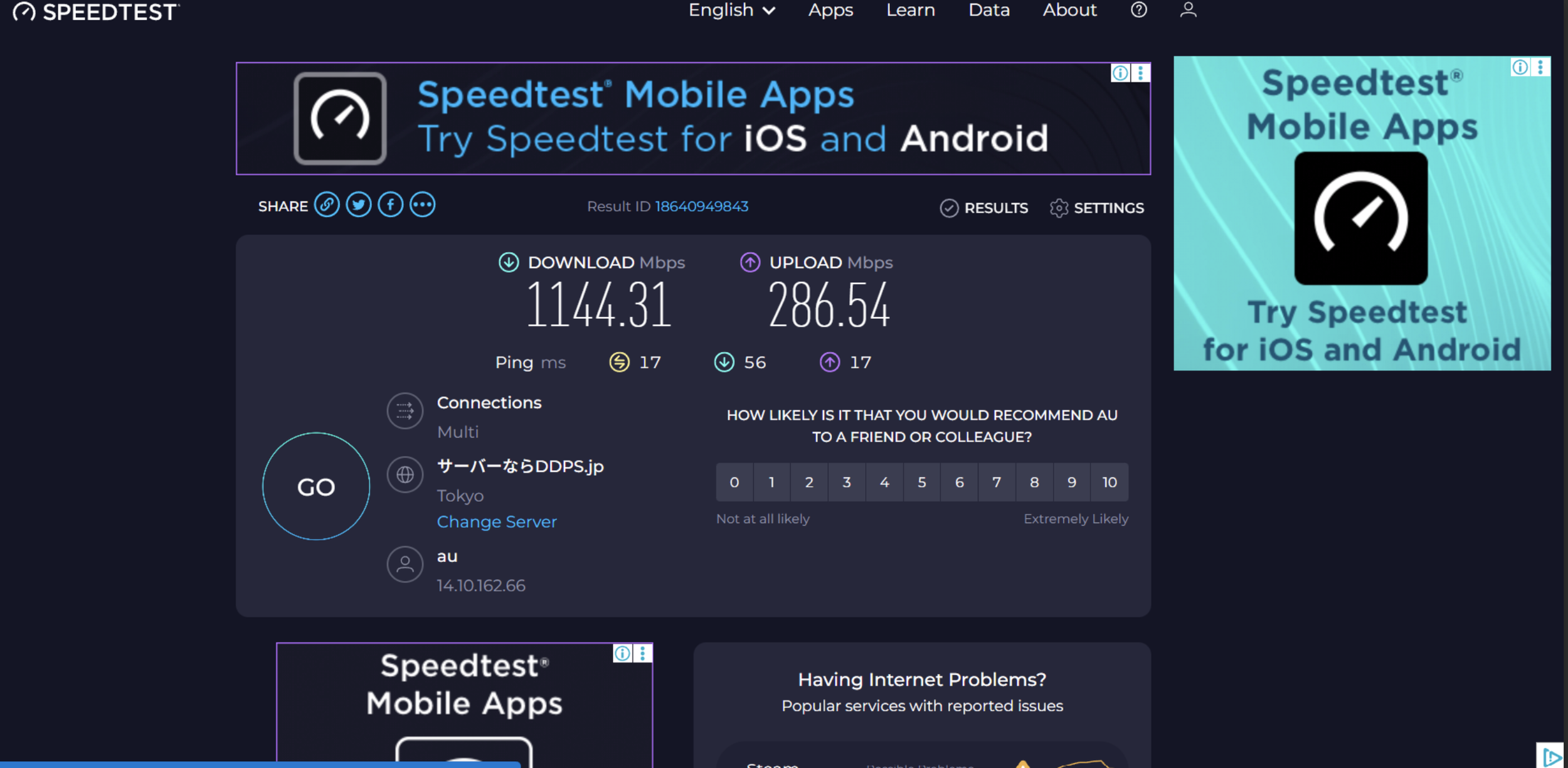Open Result ID 18640949843 link
Image resolution: width=1568 pixels, height=768 pixels.
click(x=701, y=206)
